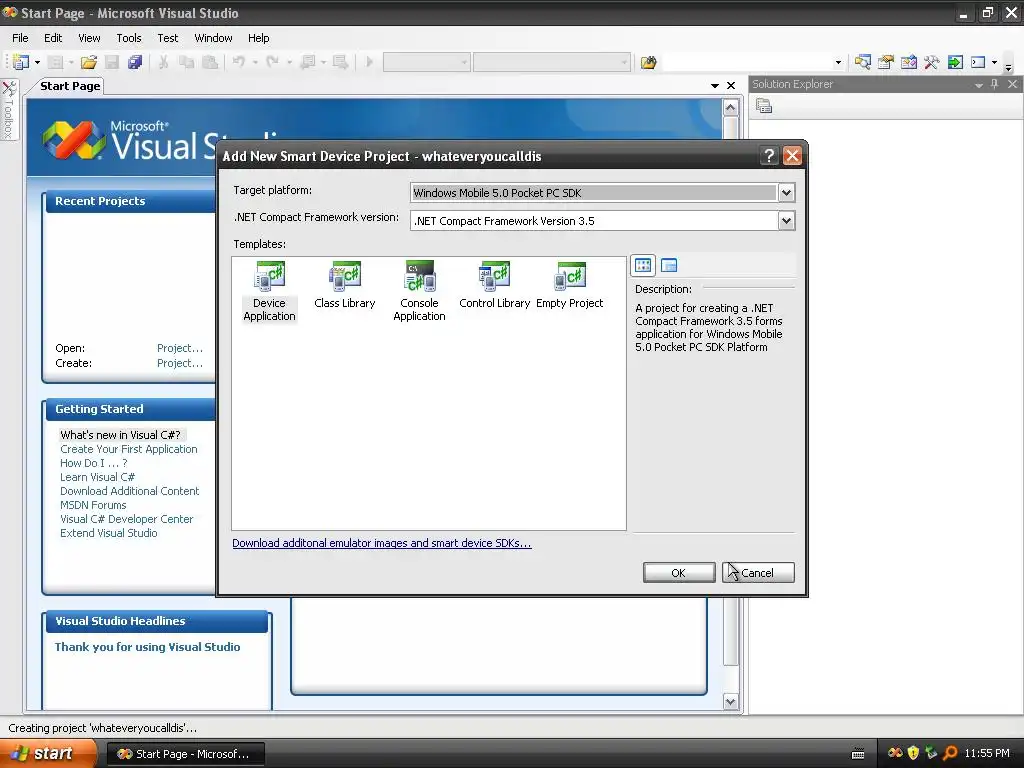
Task: Open the Tools menu
Action: pyautogui.click(x=129, y=38)
